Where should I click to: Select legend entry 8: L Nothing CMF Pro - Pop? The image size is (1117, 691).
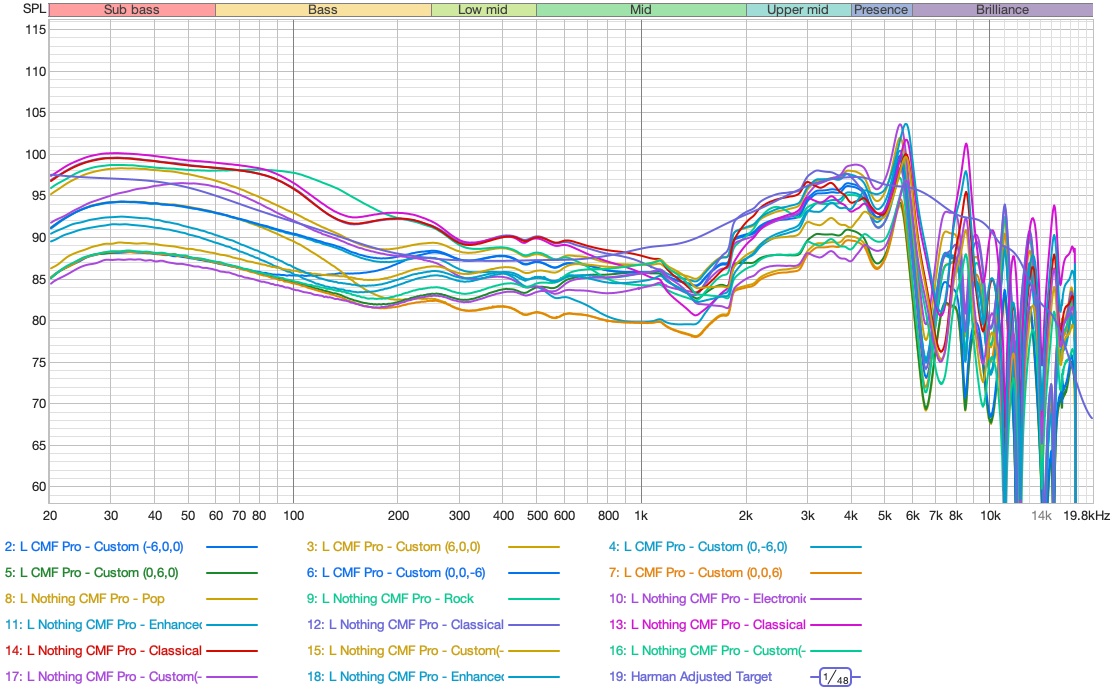[x=85, y=599]
